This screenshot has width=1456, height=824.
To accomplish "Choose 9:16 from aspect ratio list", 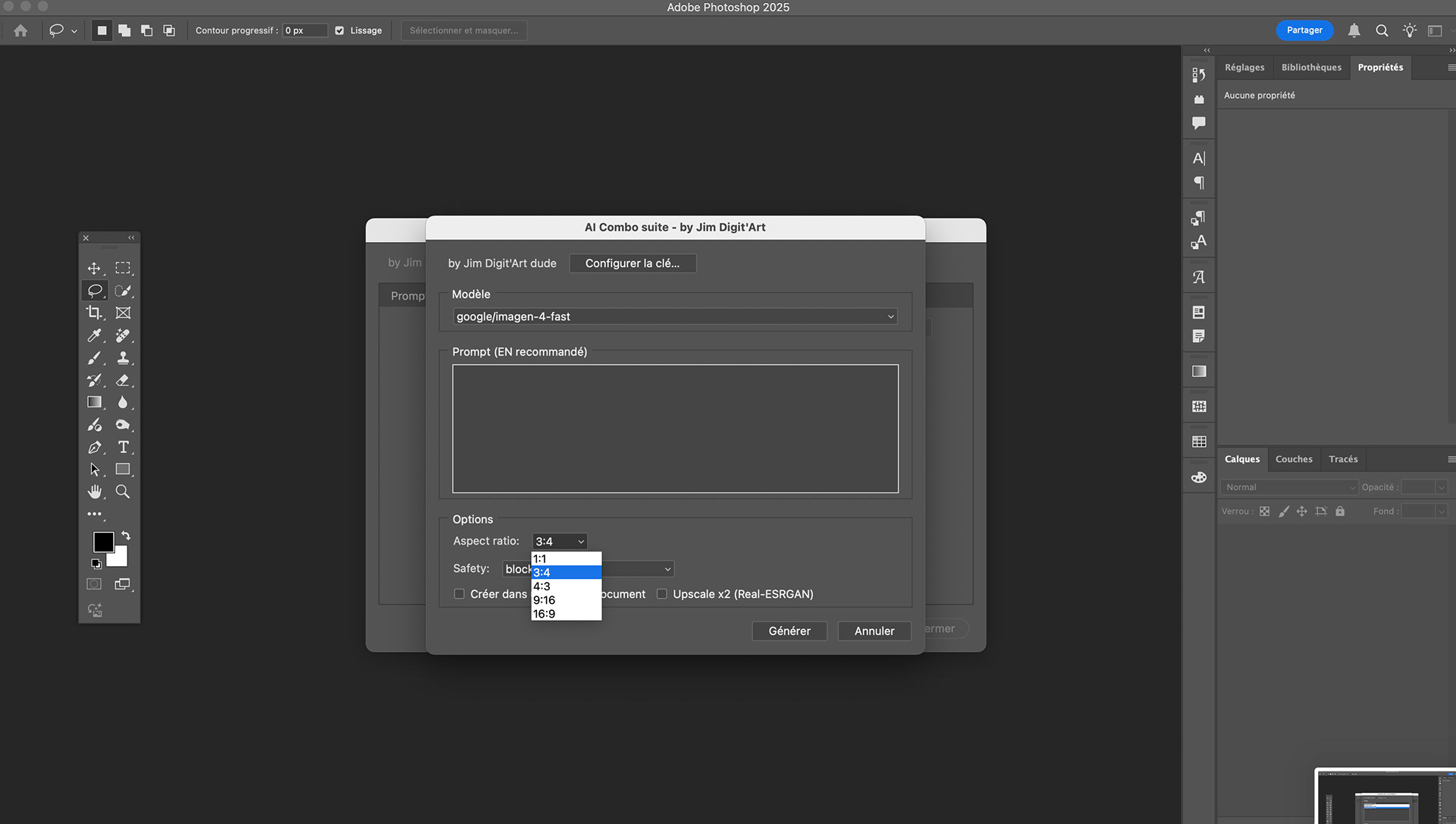I will pos(566,600).
